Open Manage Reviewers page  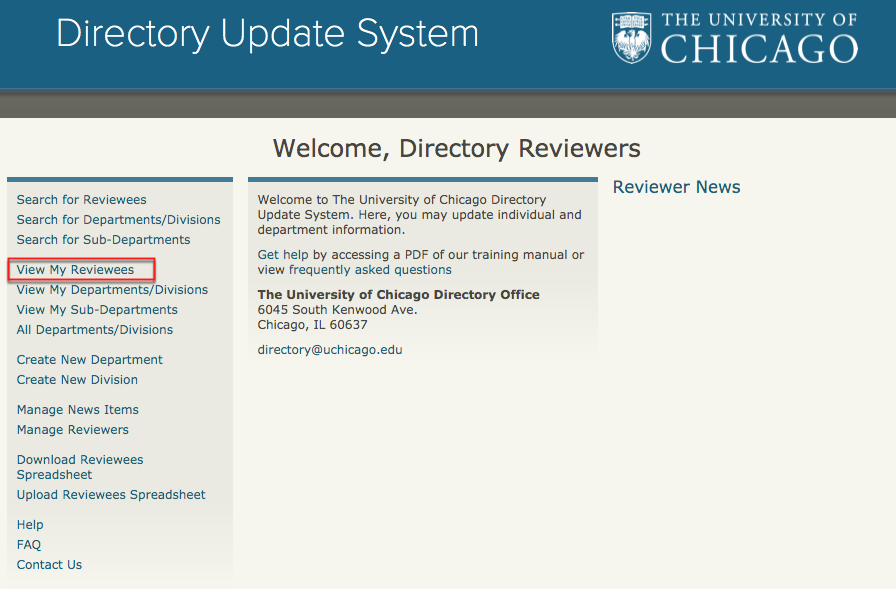coord(73,430)
